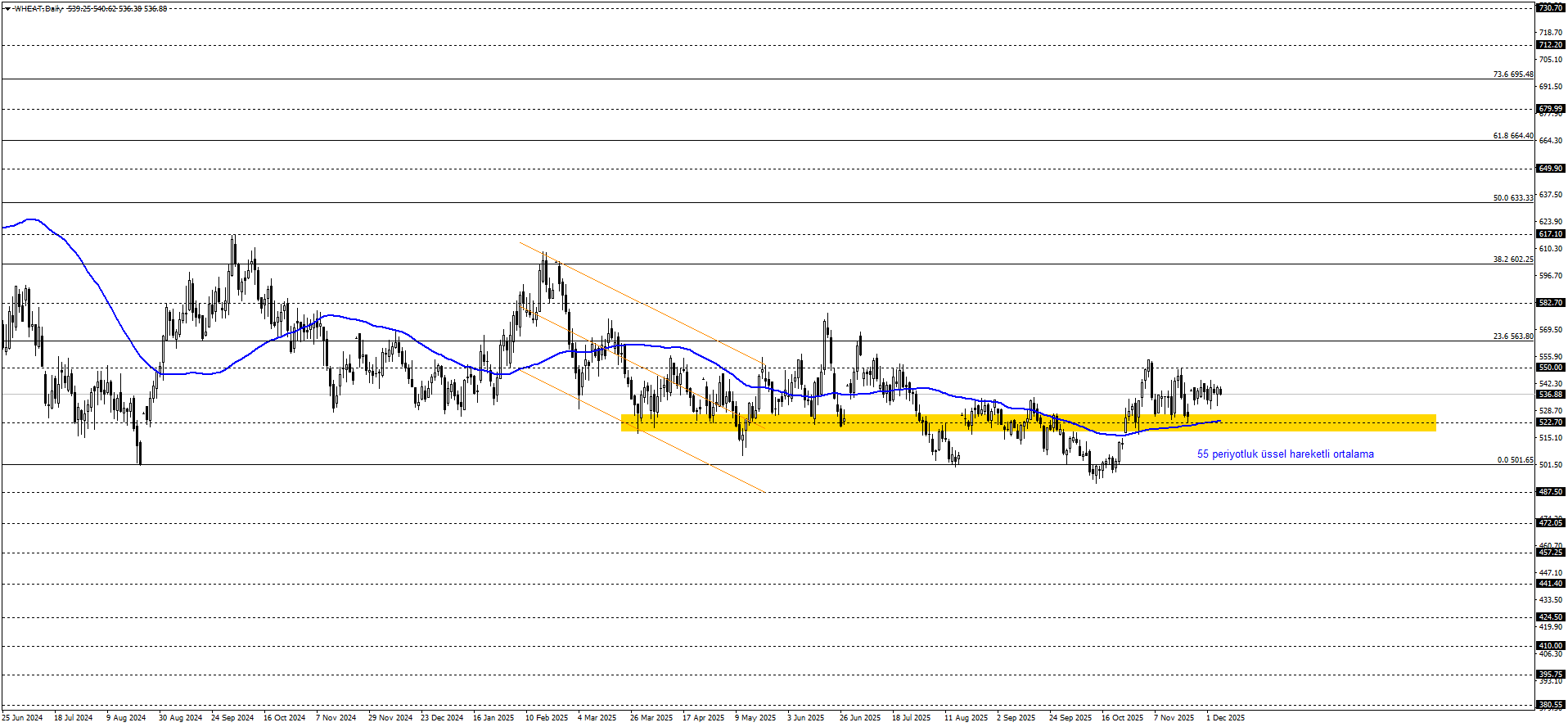This screenshot has height=727, width=1568.
Task: Click the 536.88 current price tag
Action: (1551, 395)
